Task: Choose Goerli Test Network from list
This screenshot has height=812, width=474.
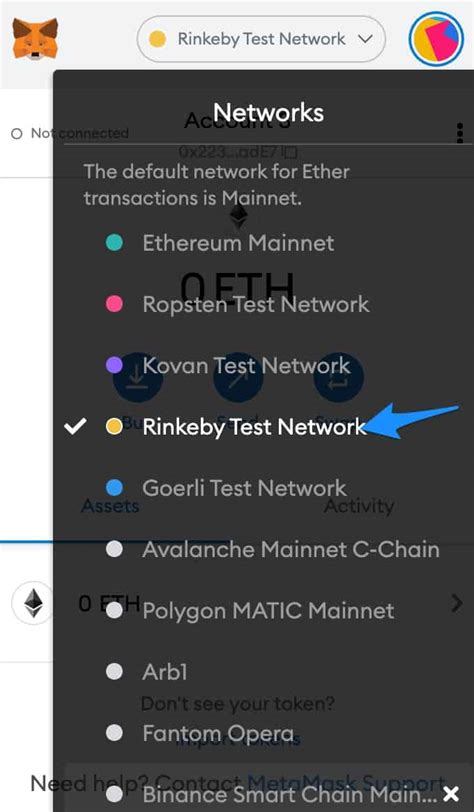Action: click(x=245, y=488)
